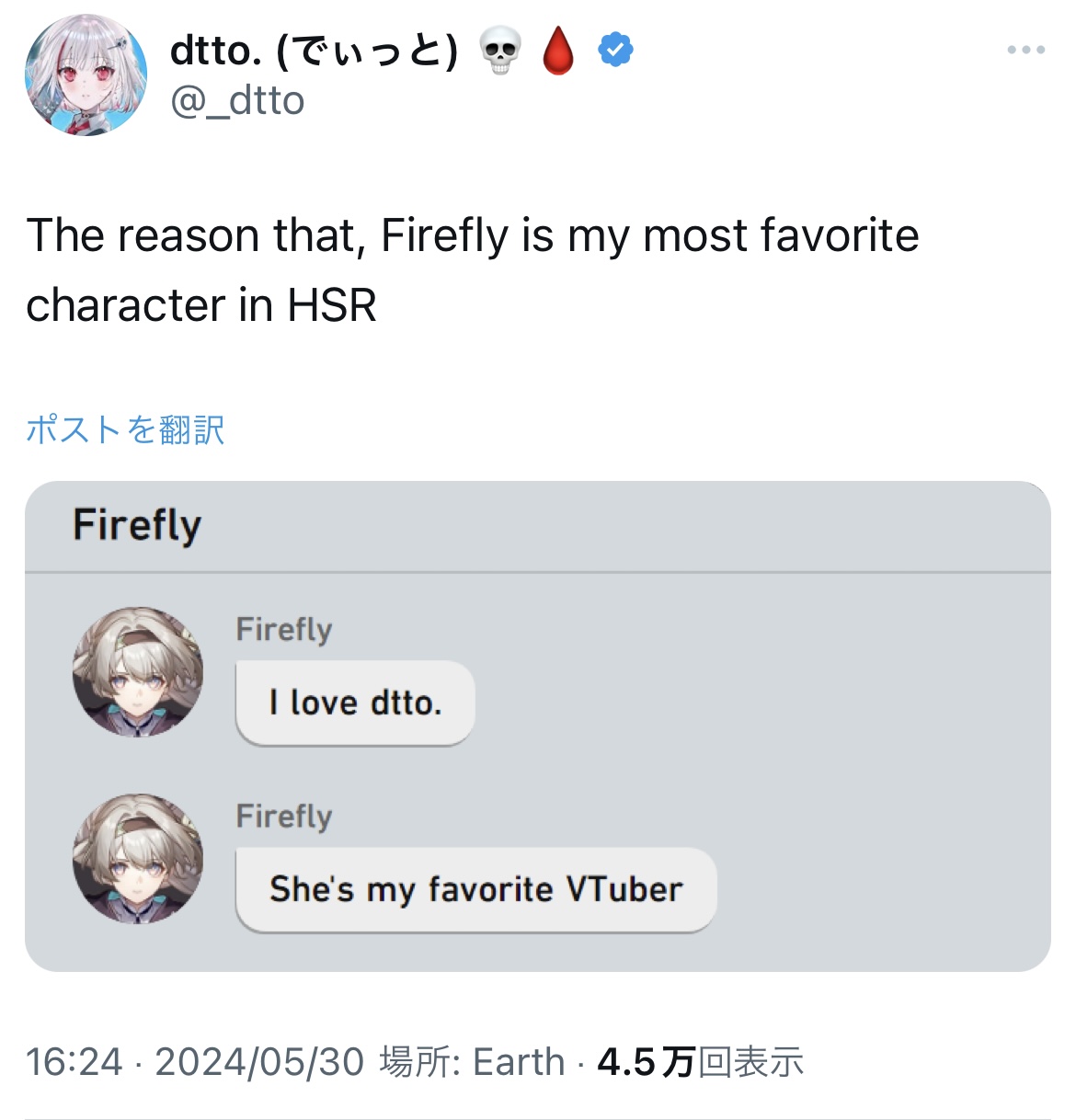The width and height of the screenshot is (1076, 1120).
Task: Click the skull emoji beside the name
Action: (500, 51)
